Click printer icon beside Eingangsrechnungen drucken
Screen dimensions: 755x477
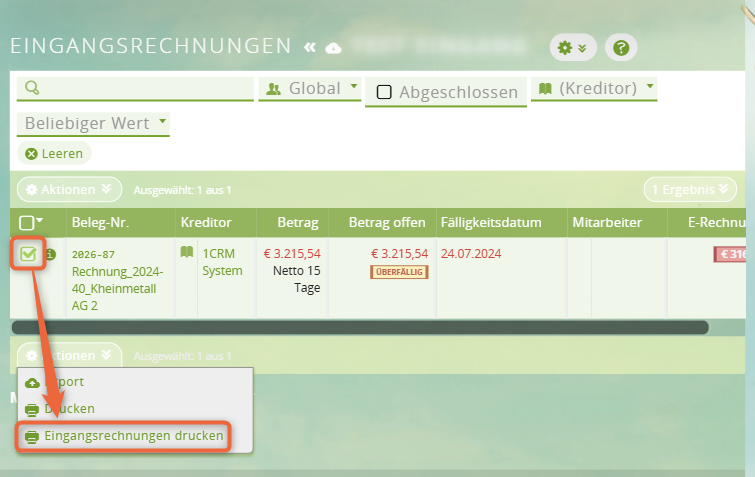tap(32, 437)
